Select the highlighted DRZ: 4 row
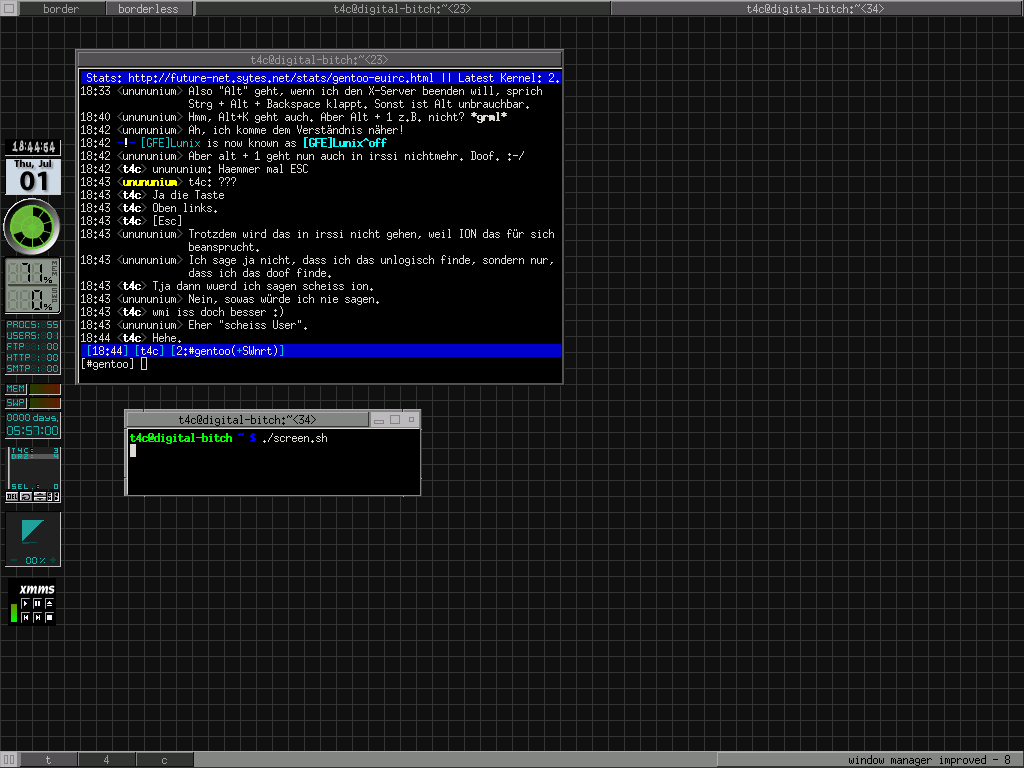 point(35,456)
